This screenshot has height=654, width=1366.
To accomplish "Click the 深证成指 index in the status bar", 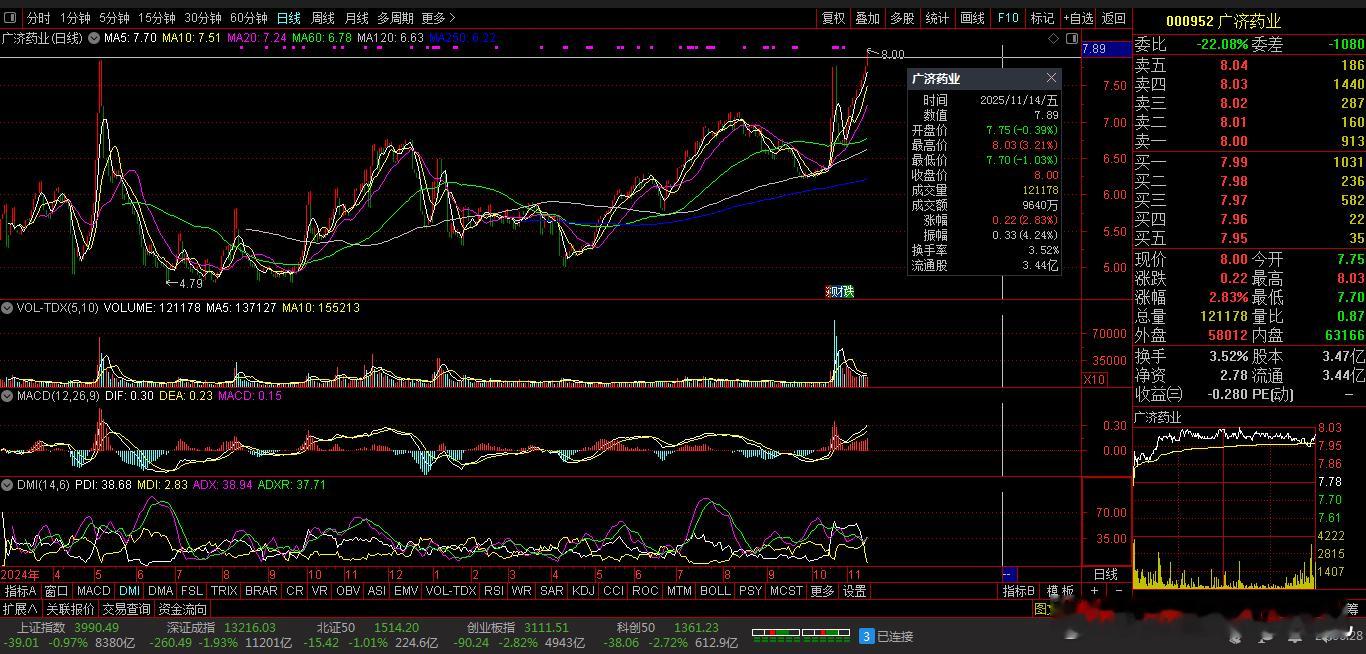I will (192, 627).
